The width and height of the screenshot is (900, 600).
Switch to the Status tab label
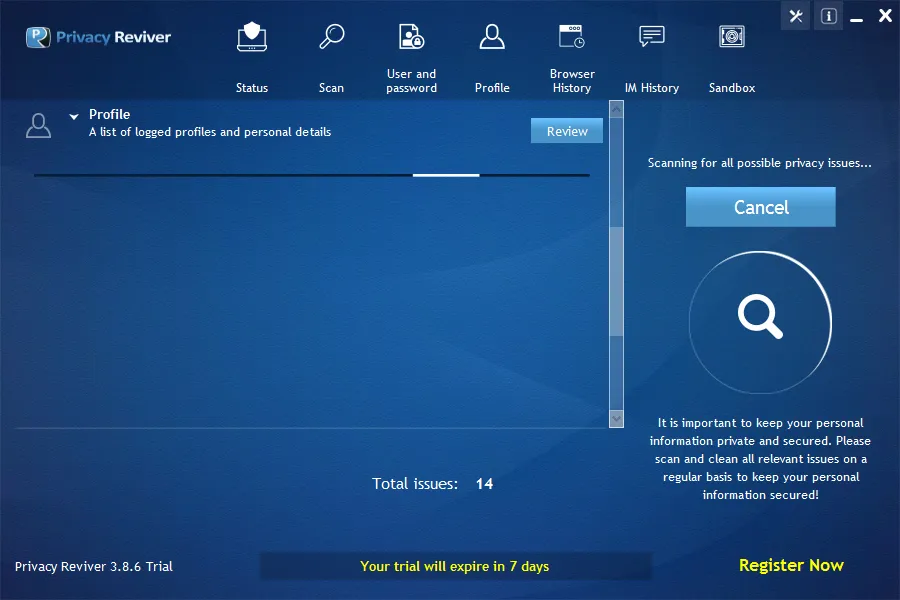click(x=252, y=88)
